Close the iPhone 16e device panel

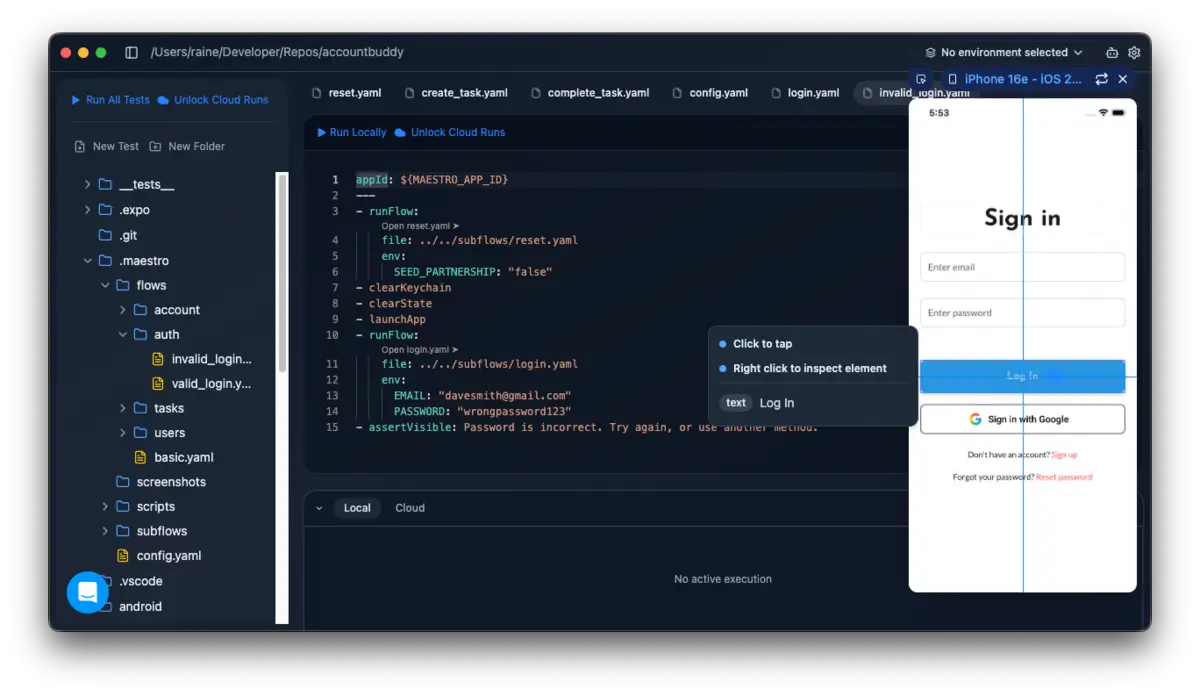(x=1123, y=79)
